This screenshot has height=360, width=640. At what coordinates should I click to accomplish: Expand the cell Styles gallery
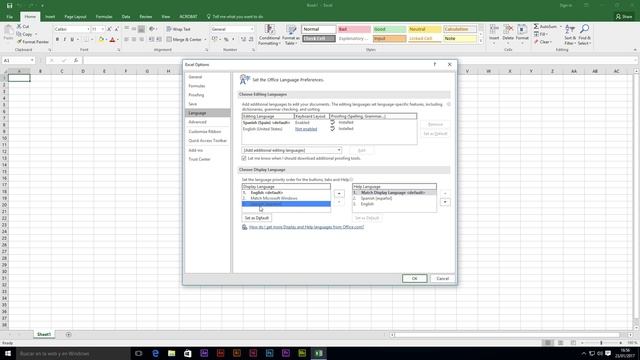click(480, 41)
